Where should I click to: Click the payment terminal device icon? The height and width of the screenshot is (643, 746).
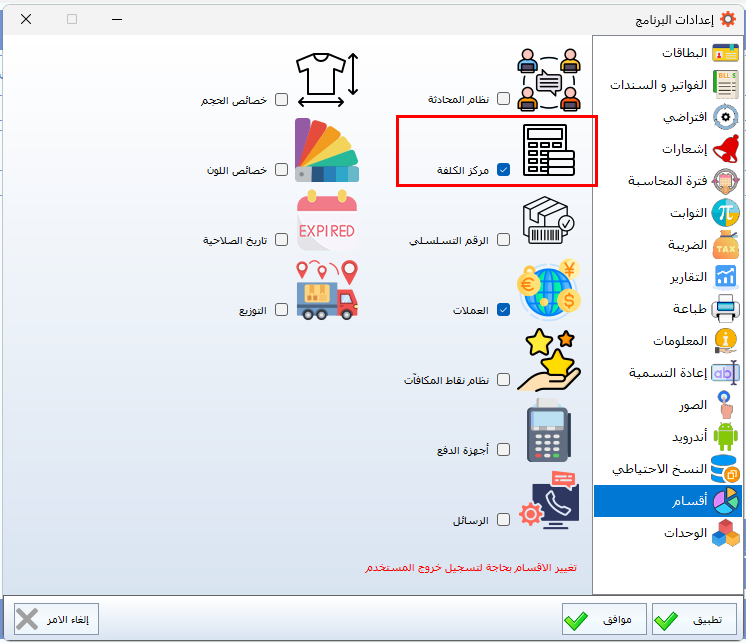[549, 432]
